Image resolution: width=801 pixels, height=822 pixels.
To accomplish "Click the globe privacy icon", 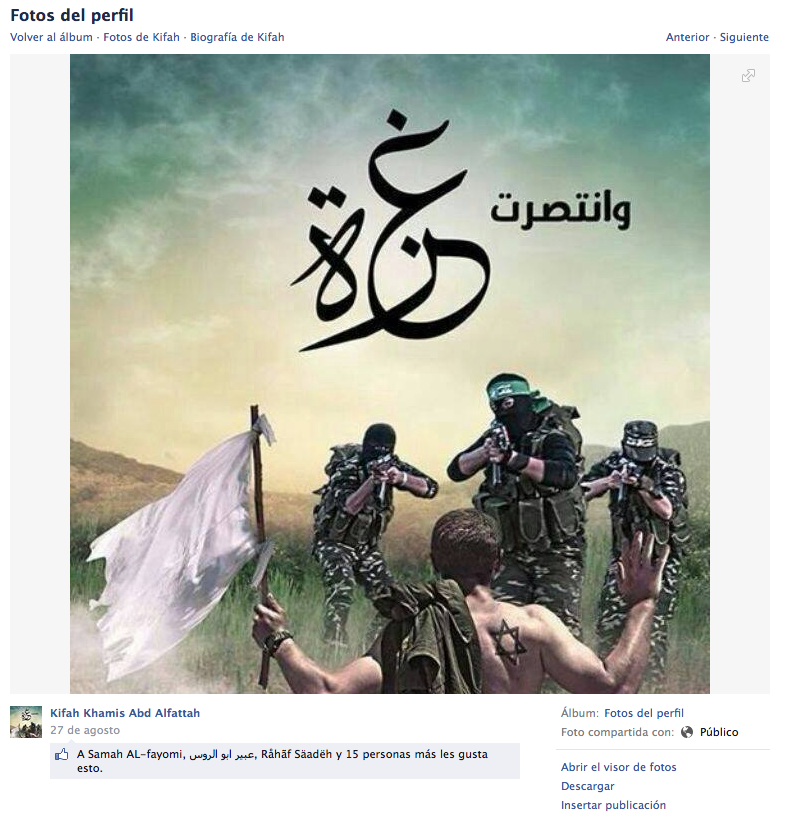I will pyautogui.click(x=687, y=732).
